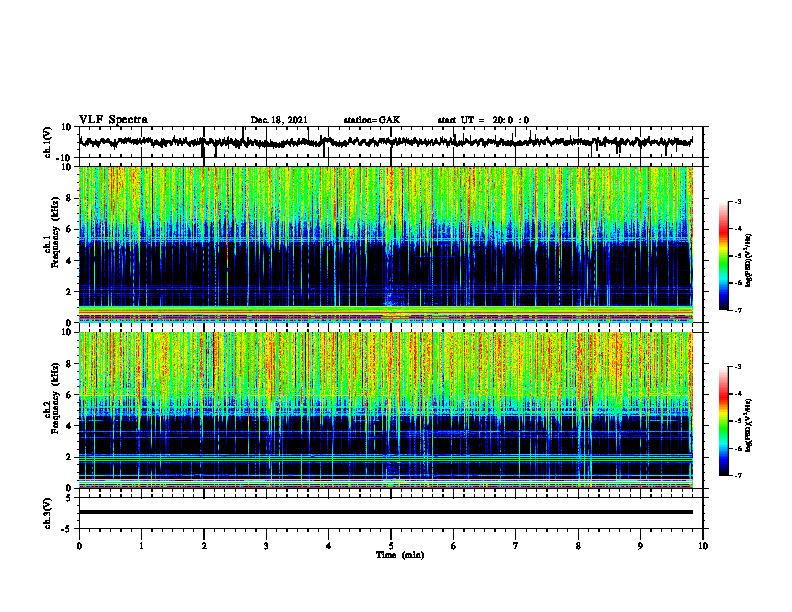Click the "2" kHz tick on ch.2 spectrogram axis
This screenshot has height=612, width=792.
click(70, 457)
